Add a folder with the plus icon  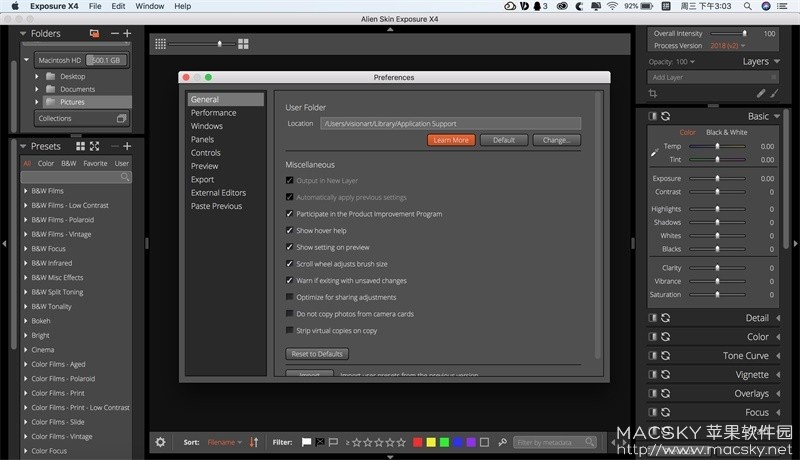click(128, 33)
